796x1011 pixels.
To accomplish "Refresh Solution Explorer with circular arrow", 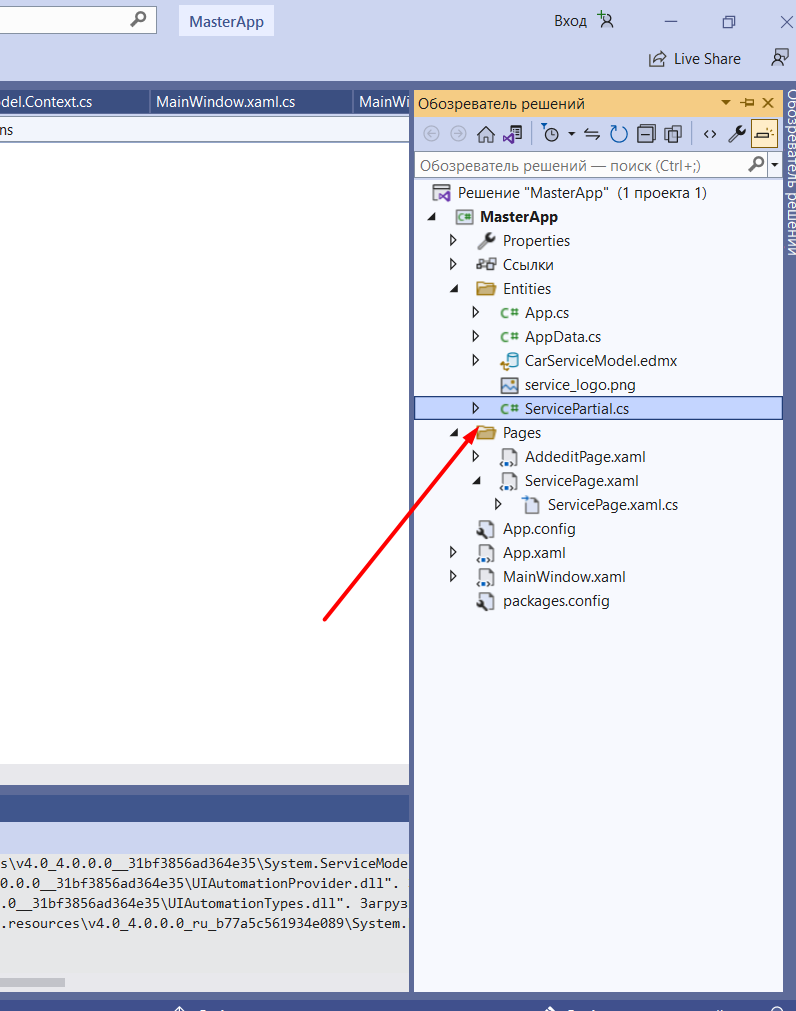I will [x=618, y=134].
